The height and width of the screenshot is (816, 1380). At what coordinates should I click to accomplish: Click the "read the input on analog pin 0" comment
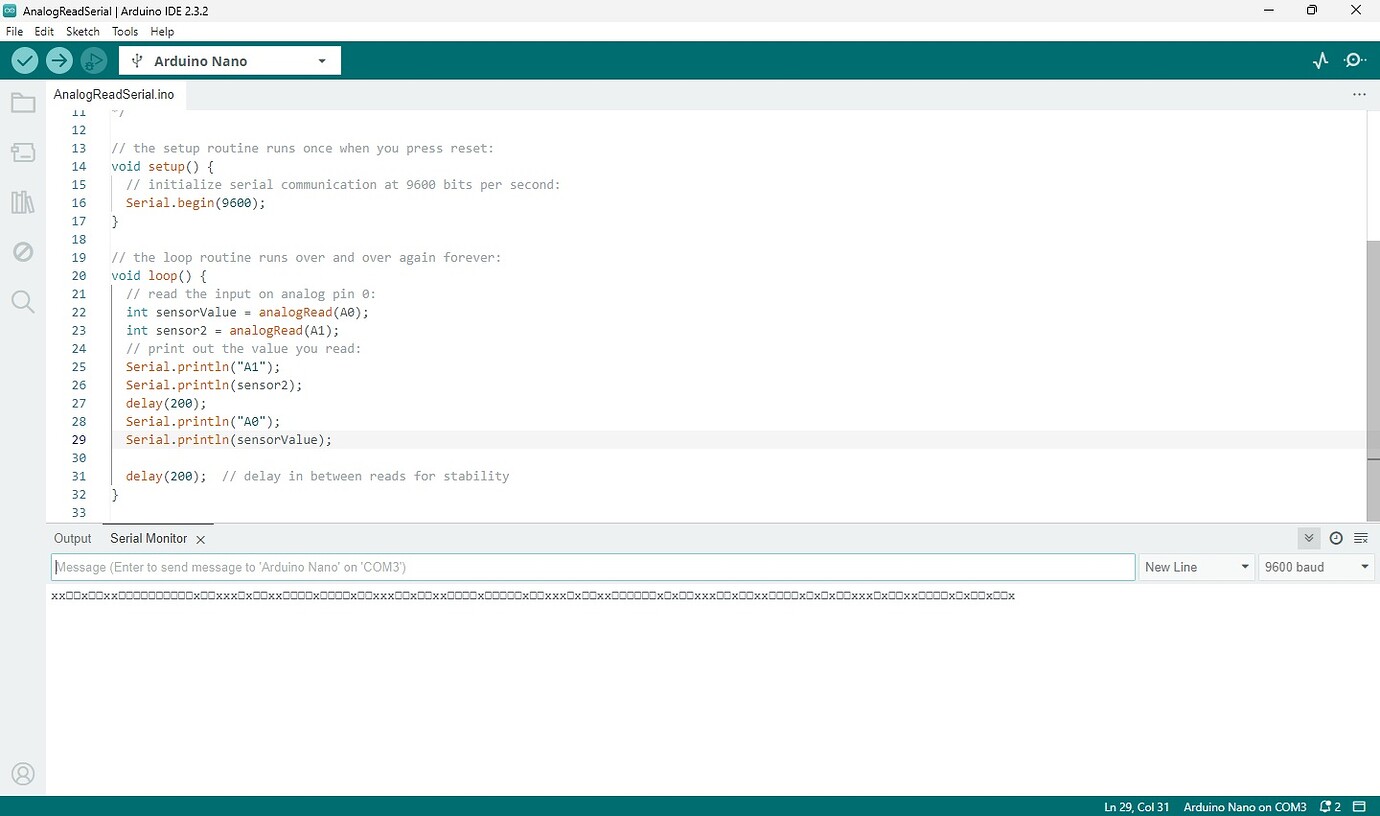coord(251,294)
